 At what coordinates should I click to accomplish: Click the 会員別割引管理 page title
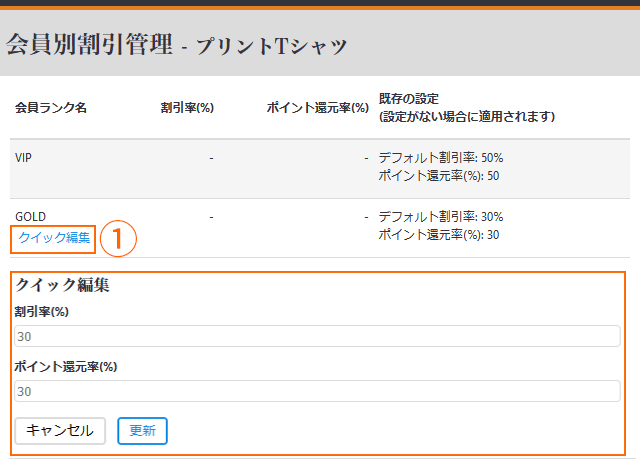tap(90, 45)
